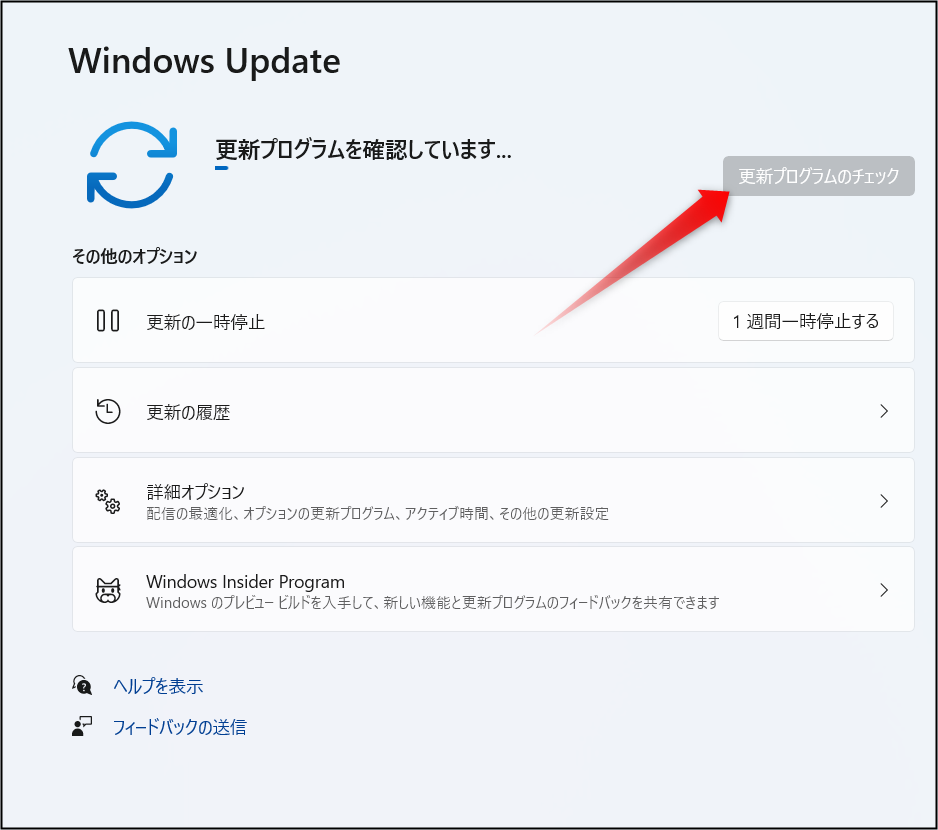
Task: Click the help bubble icon beside ヘルプを表示
Action: click(82, 685)
